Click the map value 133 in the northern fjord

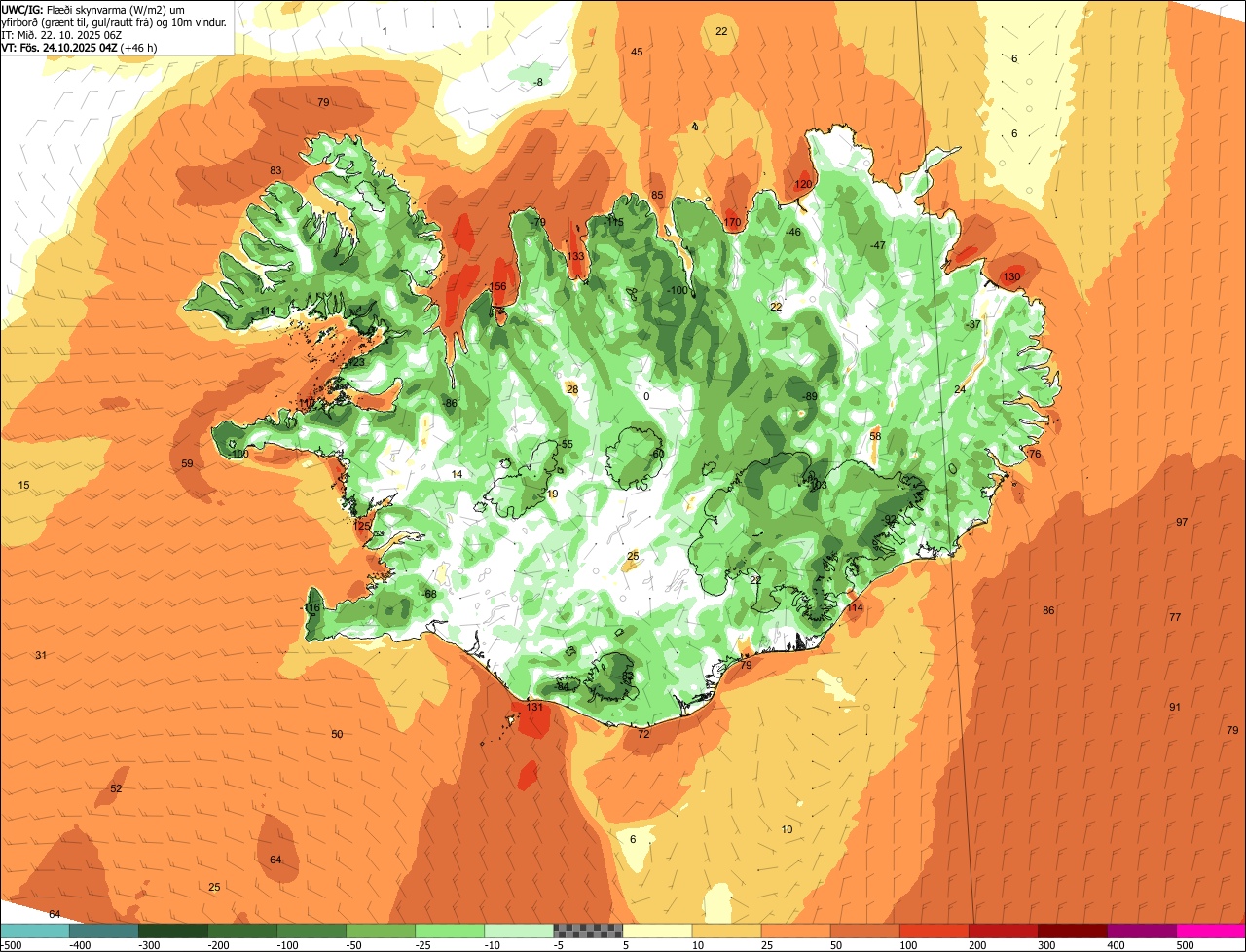point(576,257)
